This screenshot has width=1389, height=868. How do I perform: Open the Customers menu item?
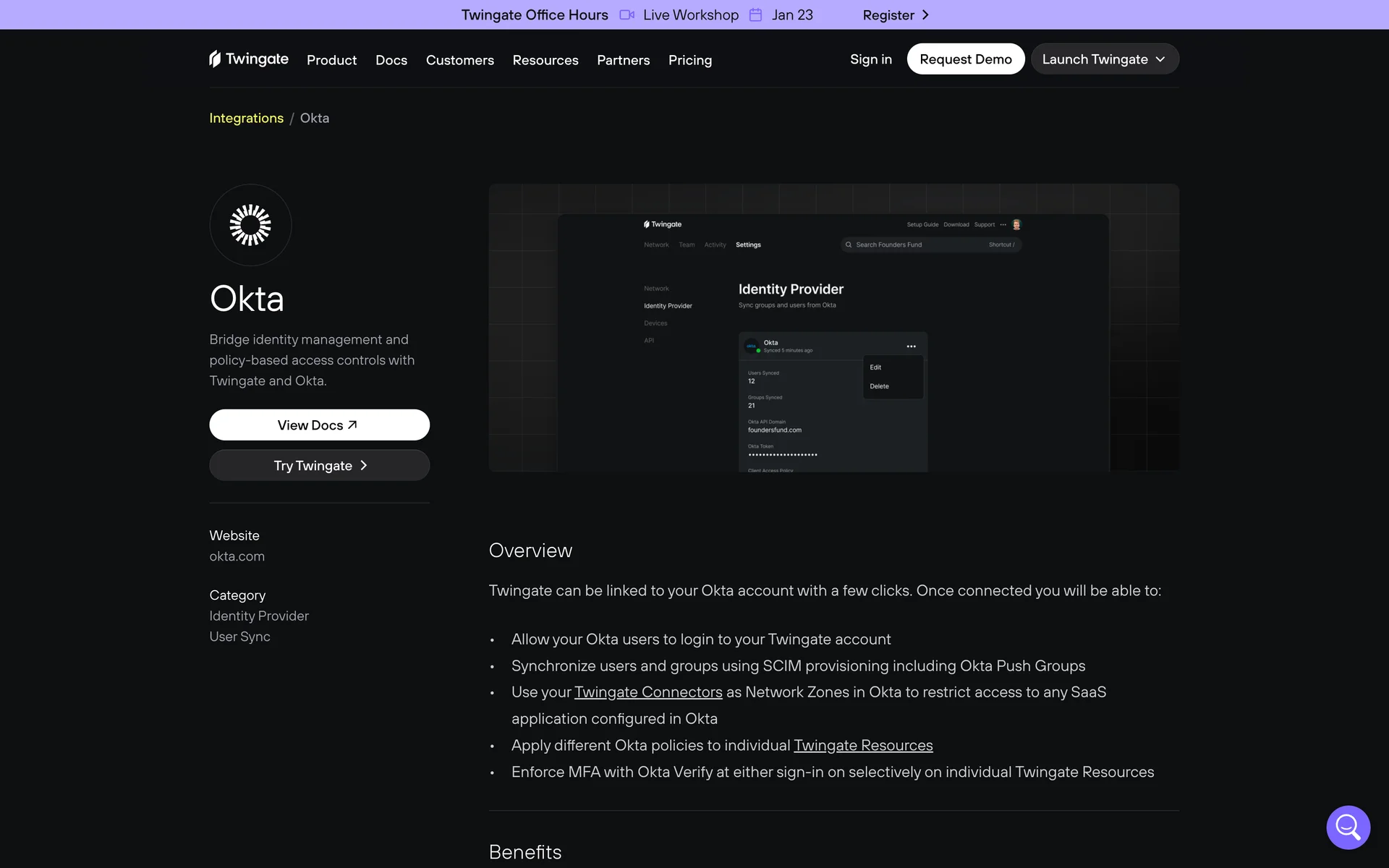(x=459, y=60)
